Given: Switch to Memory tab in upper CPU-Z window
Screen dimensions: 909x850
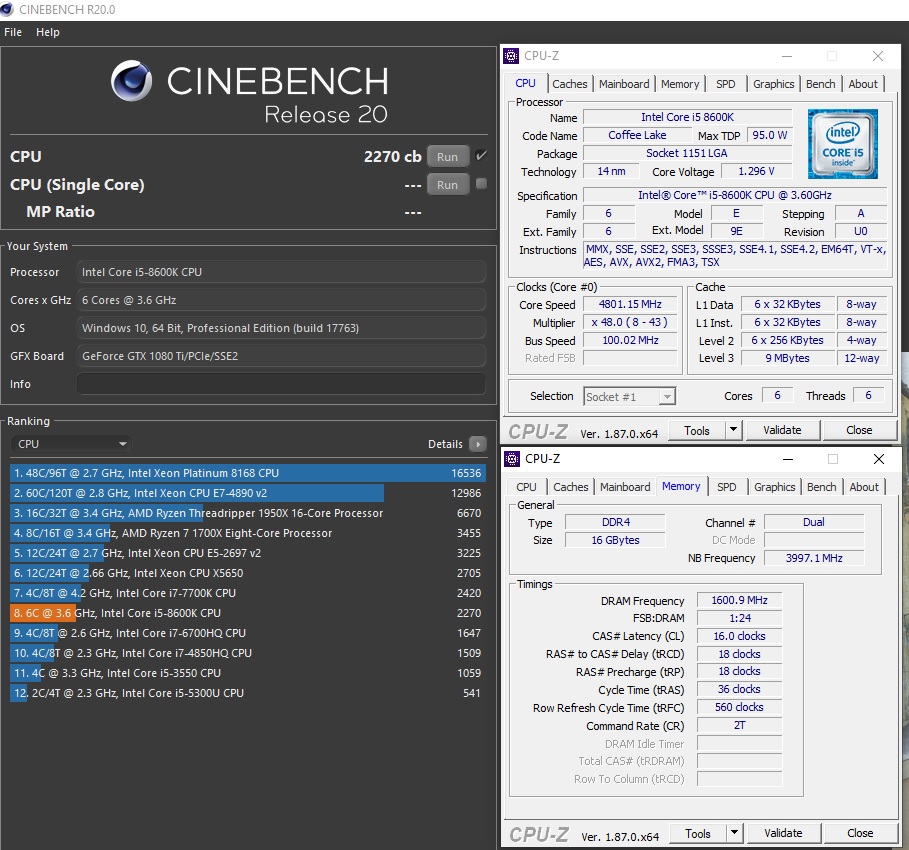Looking at the screenshot, I should click(680, 84).
